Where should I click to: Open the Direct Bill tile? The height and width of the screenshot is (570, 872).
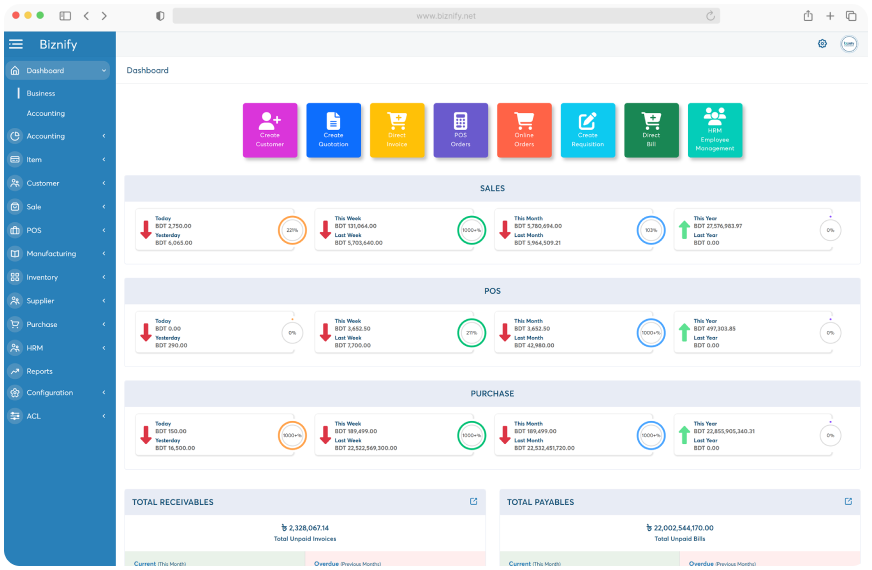click(x=651, y=130)
